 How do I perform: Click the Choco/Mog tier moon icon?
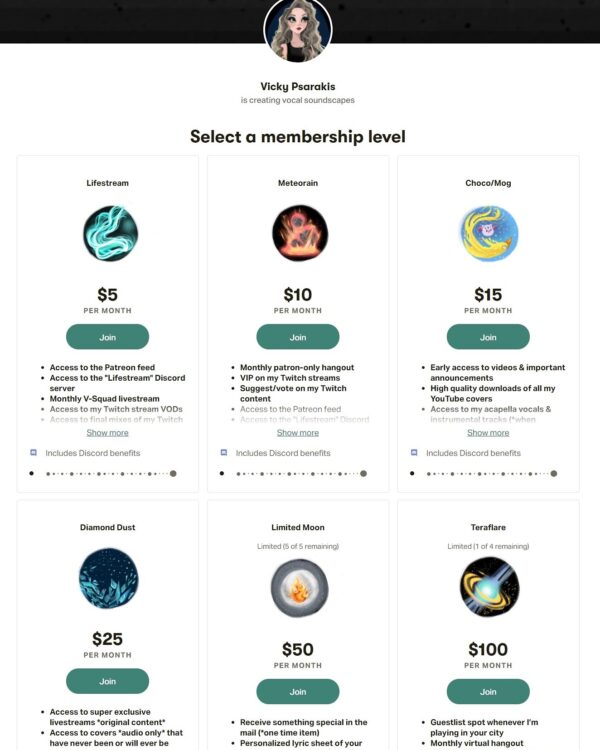tap(488, 233)
